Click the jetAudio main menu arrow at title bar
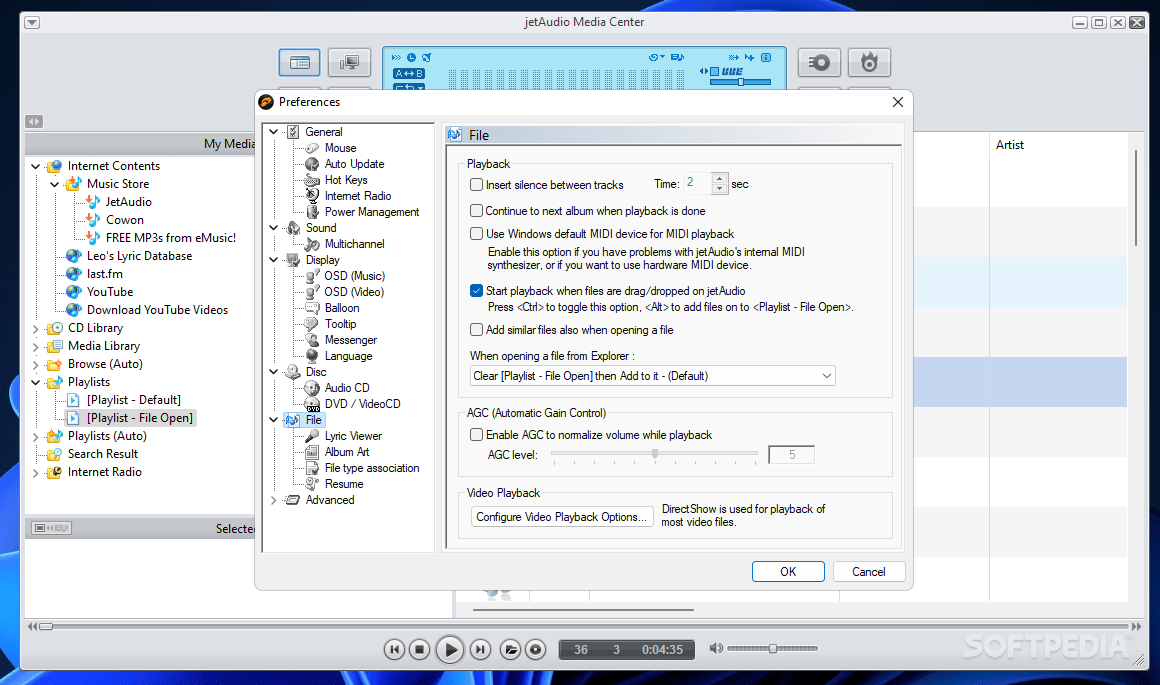Image resolution: width=1160 pixels, height=685 pixels. 32,22
